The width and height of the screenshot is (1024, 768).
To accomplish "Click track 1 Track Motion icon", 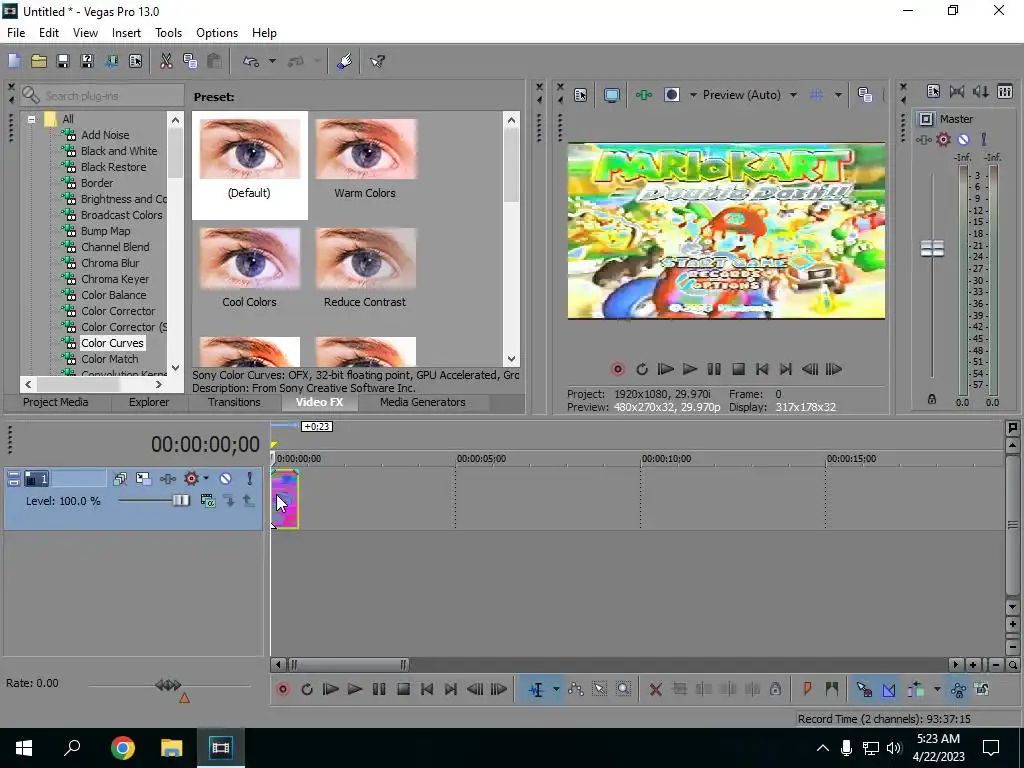I will 143,479.
